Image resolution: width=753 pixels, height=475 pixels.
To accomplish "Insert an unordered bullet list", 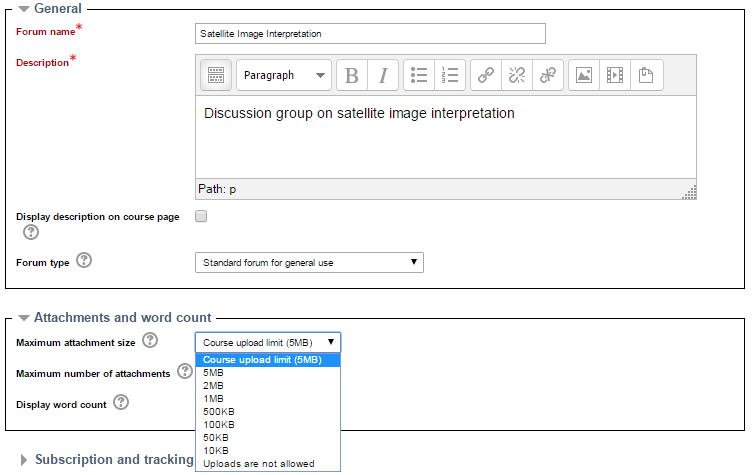I will tap(419, 75).
